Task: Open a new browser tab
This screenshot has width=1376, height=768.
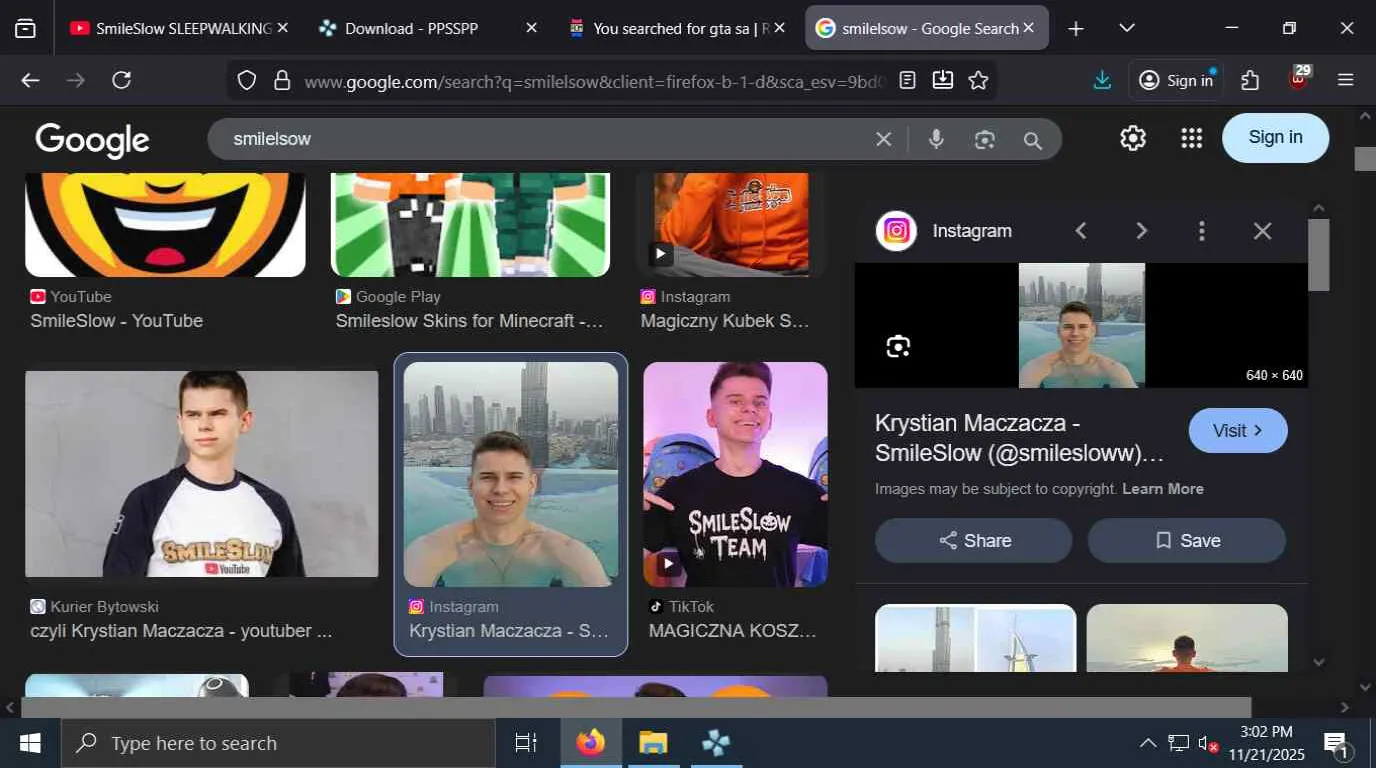Action: tap(1075, 28)
